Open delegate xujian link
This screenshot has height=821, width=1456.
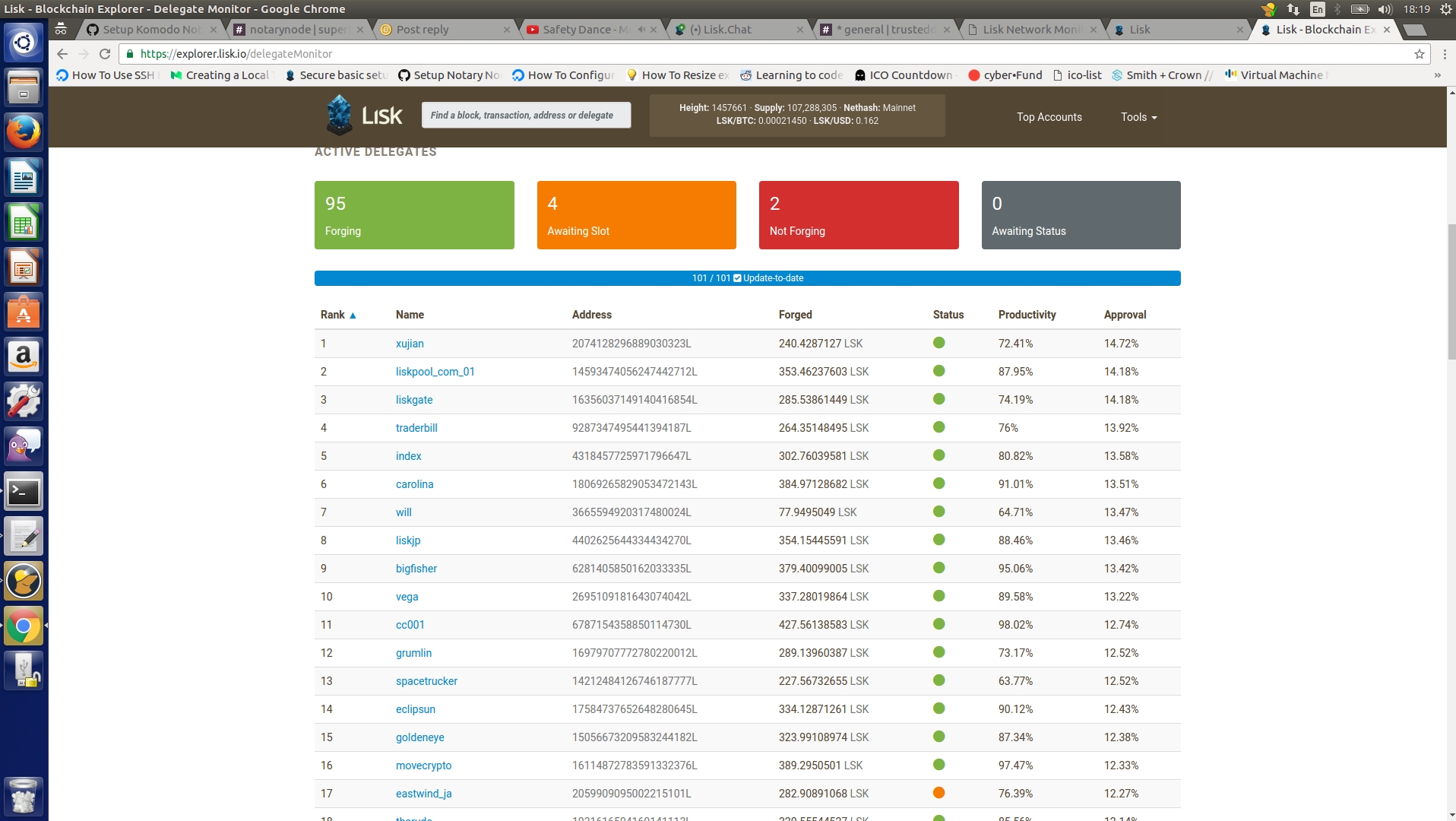[x=410, y=344]
